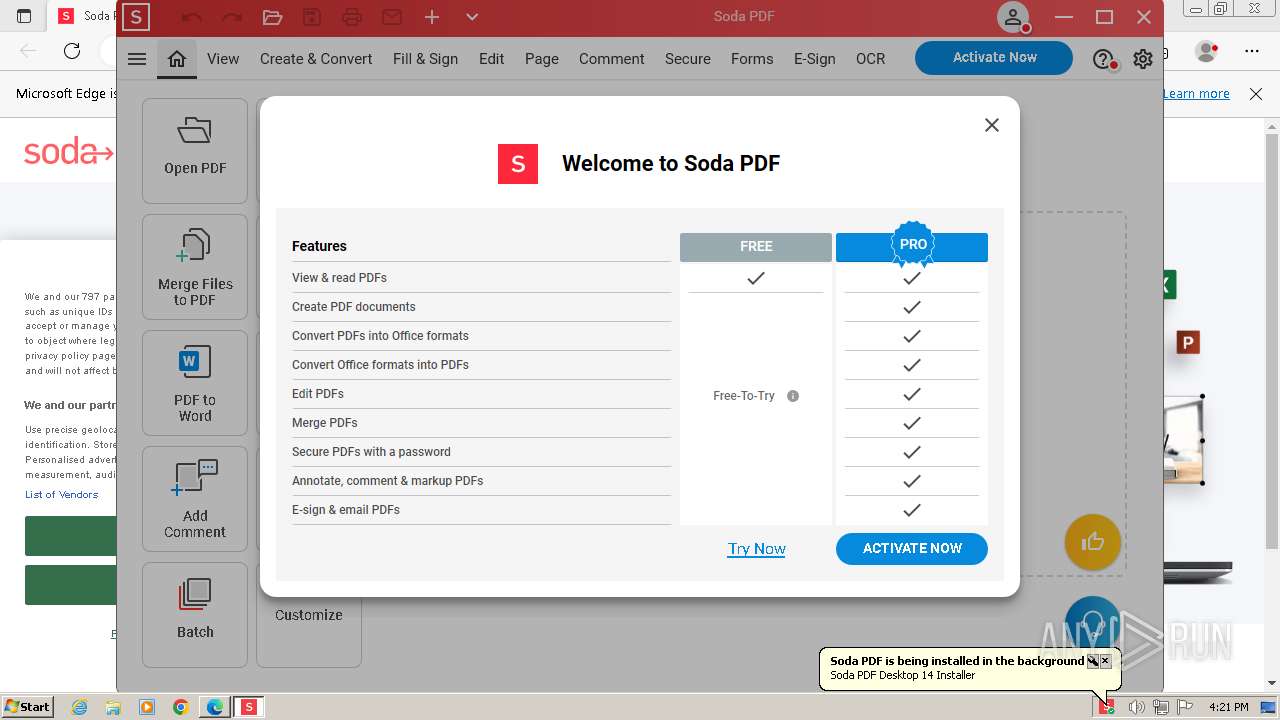Image resolution: width=1280 pixels, height=720 pixels.
Task: Click the soda logo on the web page
Action: click(x=68, y=153)
